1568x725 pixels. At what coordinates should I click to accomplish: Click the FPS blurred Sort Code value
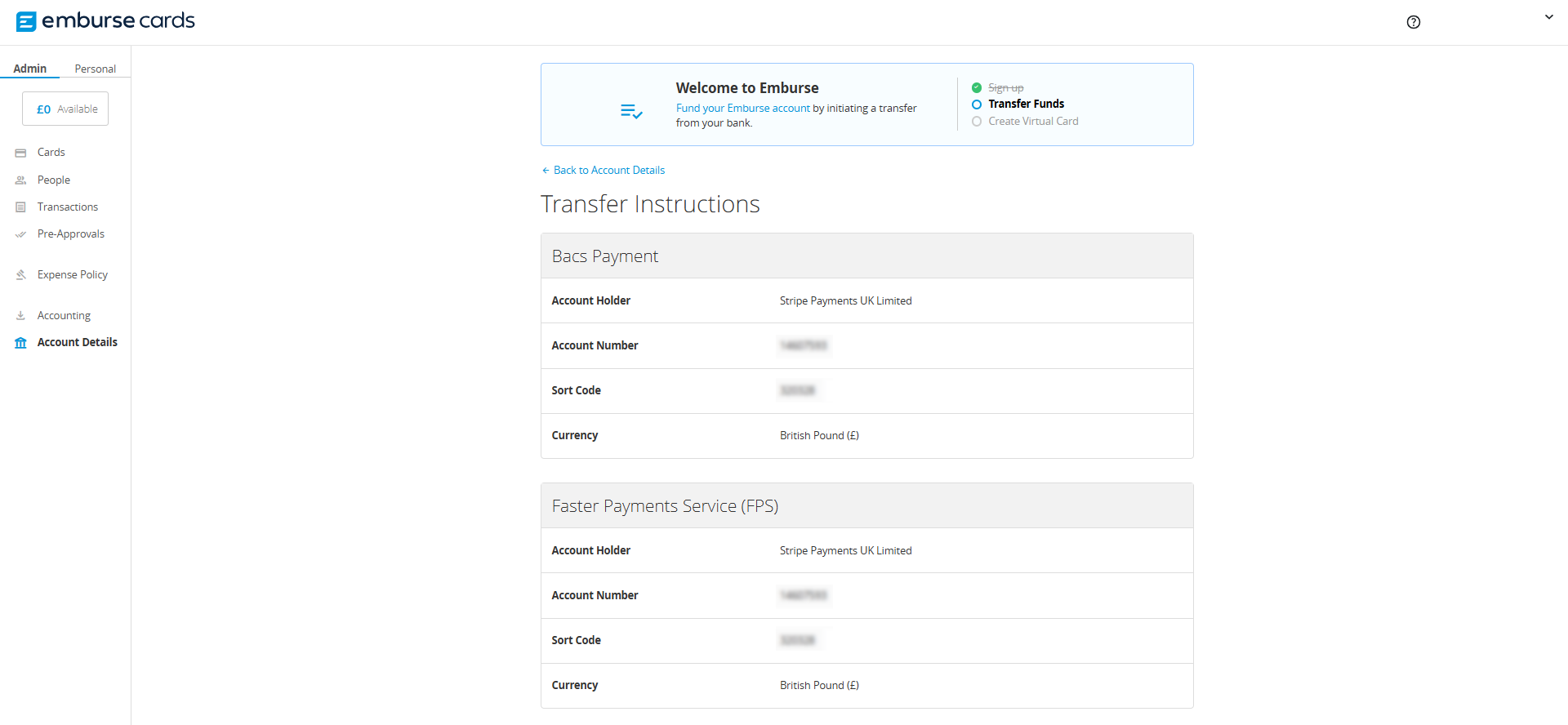click(x=798, y=640)
